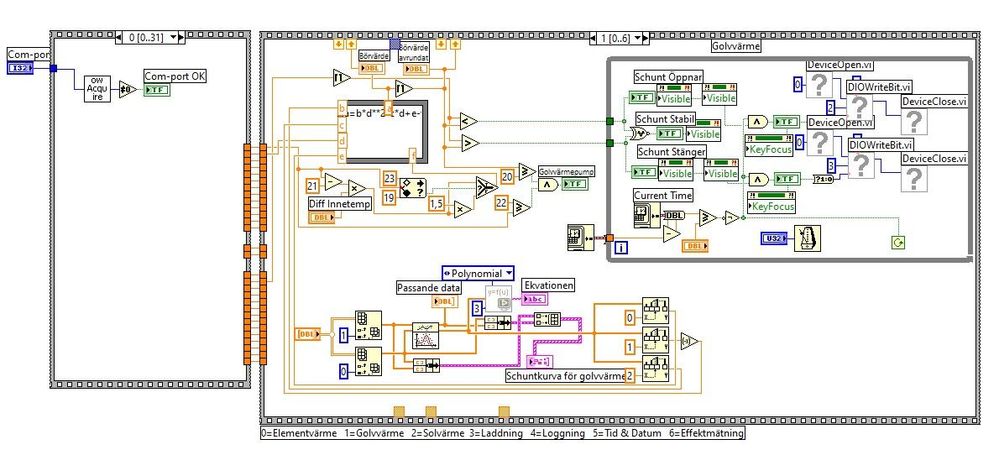999x450 pixels.
Task: Click the grayed y=f(u) formula VI
Action: [x=498, y=298]
